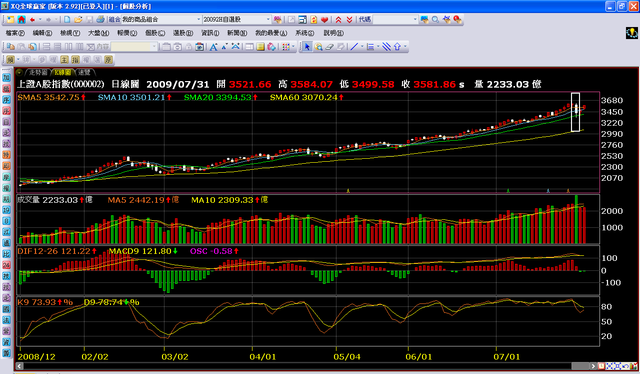Open the 大盤 menu
Image resolution: width=640 pixels, height=374 pixels.
(x=98, y=33)
